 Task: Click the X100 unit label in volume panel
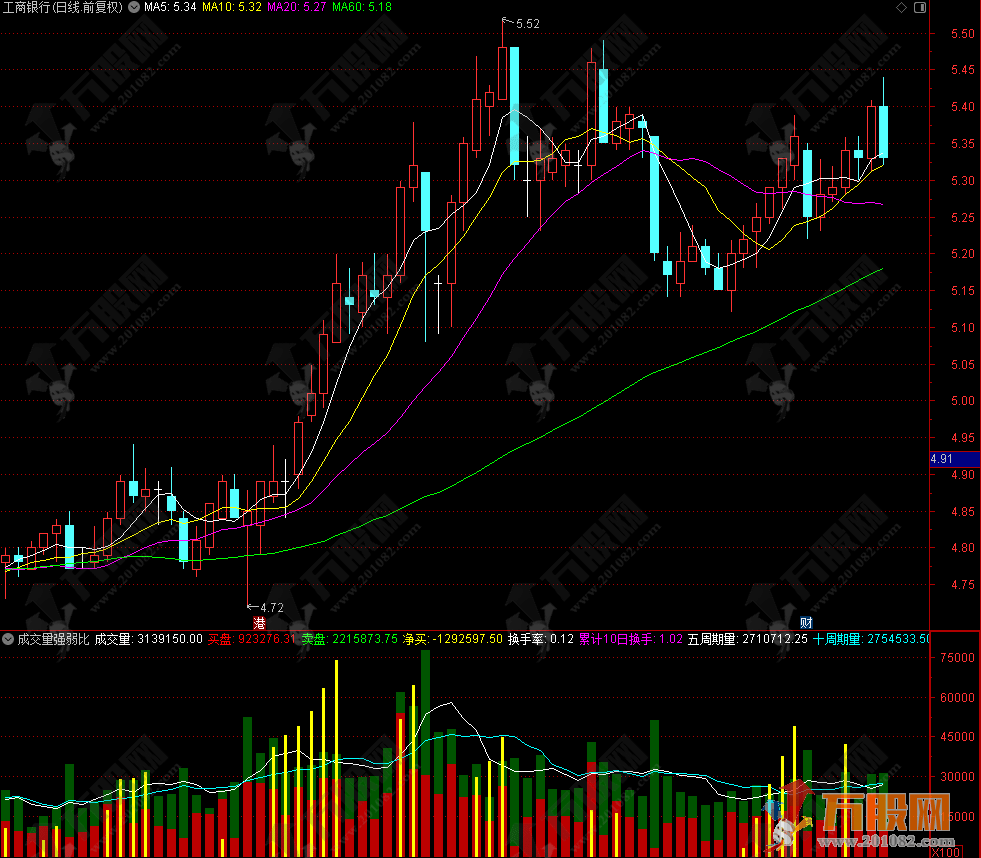pos(946,852)
